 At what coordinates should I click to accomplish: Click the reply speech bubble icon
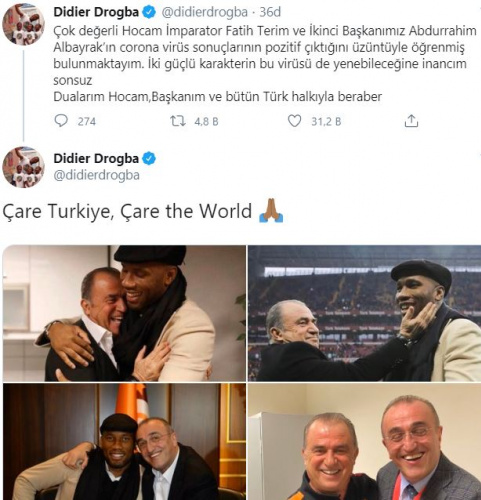pos(61,121)
